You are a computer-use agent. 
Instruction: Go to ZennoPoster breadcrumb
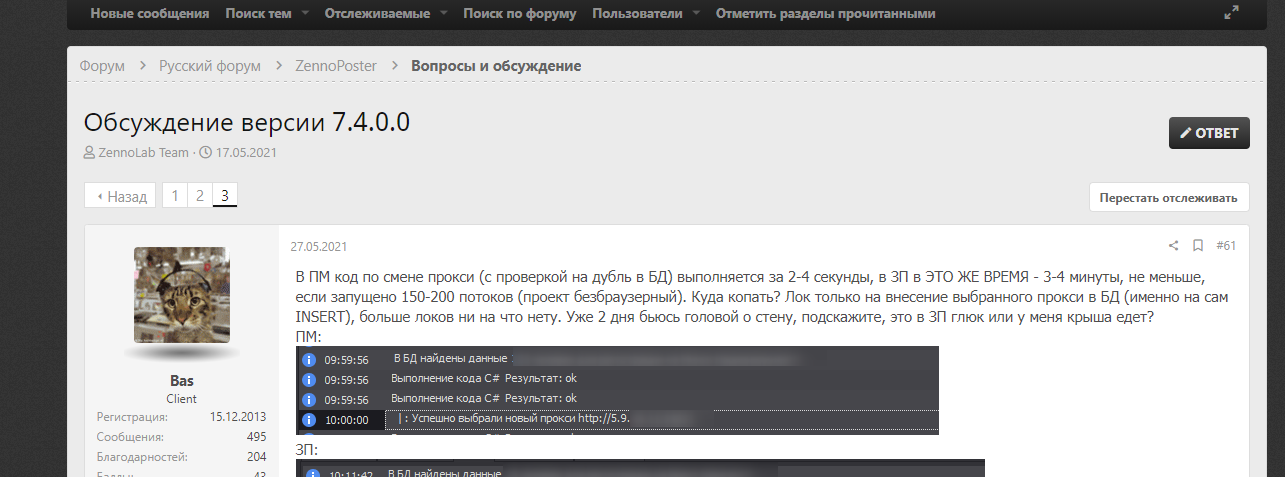click(336, 65)
